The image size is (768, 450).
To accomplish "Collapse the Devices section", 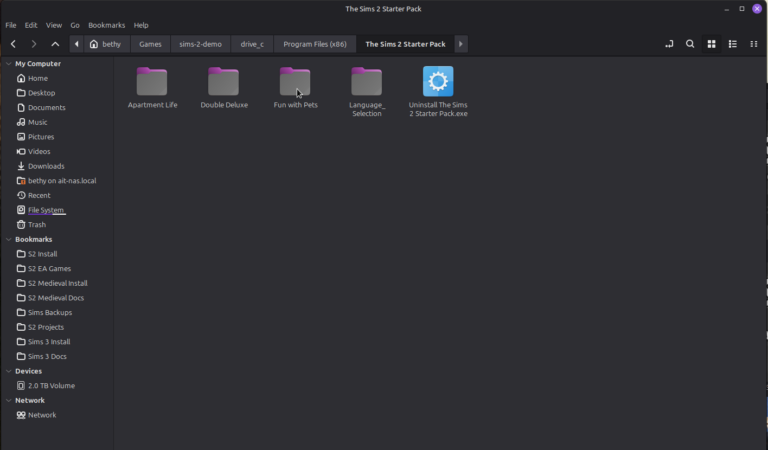I will 8,371.
